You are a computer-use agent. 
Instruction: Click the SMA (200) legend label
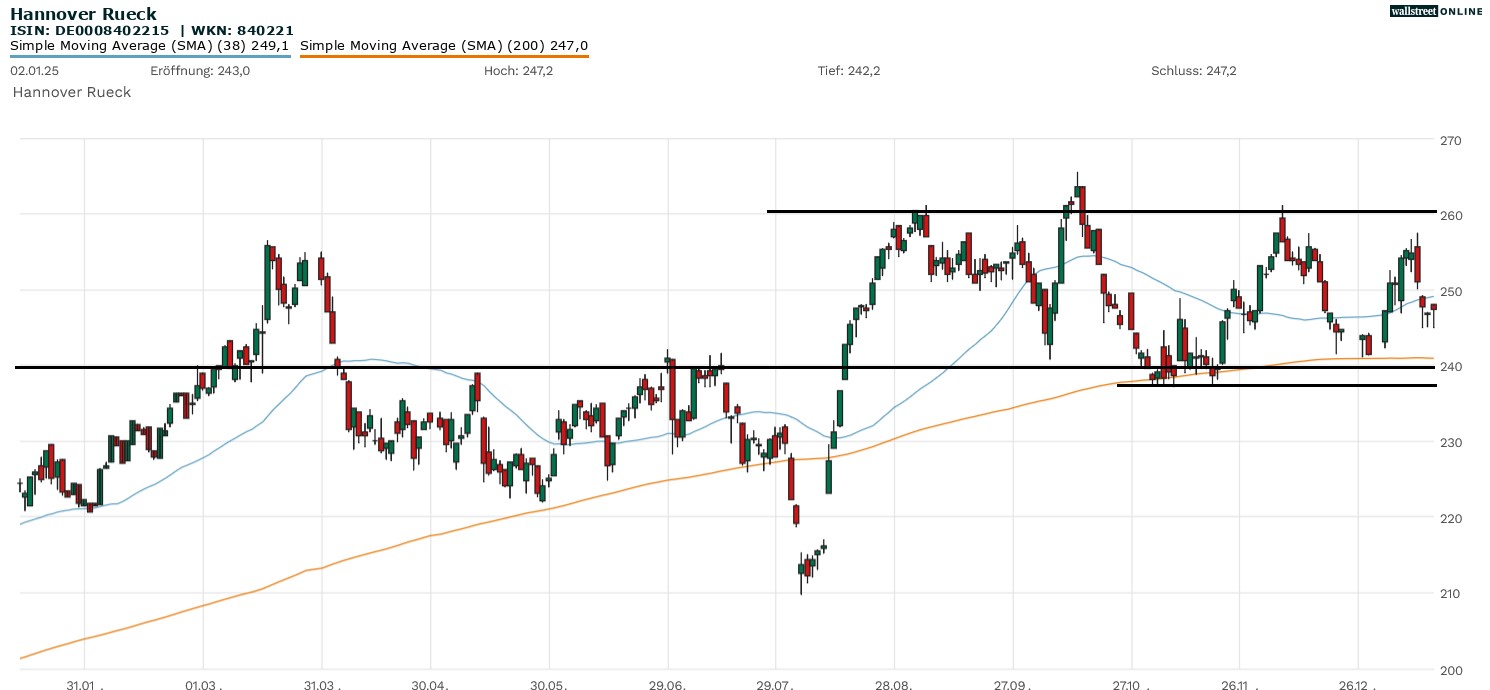(x=444, y=46)
